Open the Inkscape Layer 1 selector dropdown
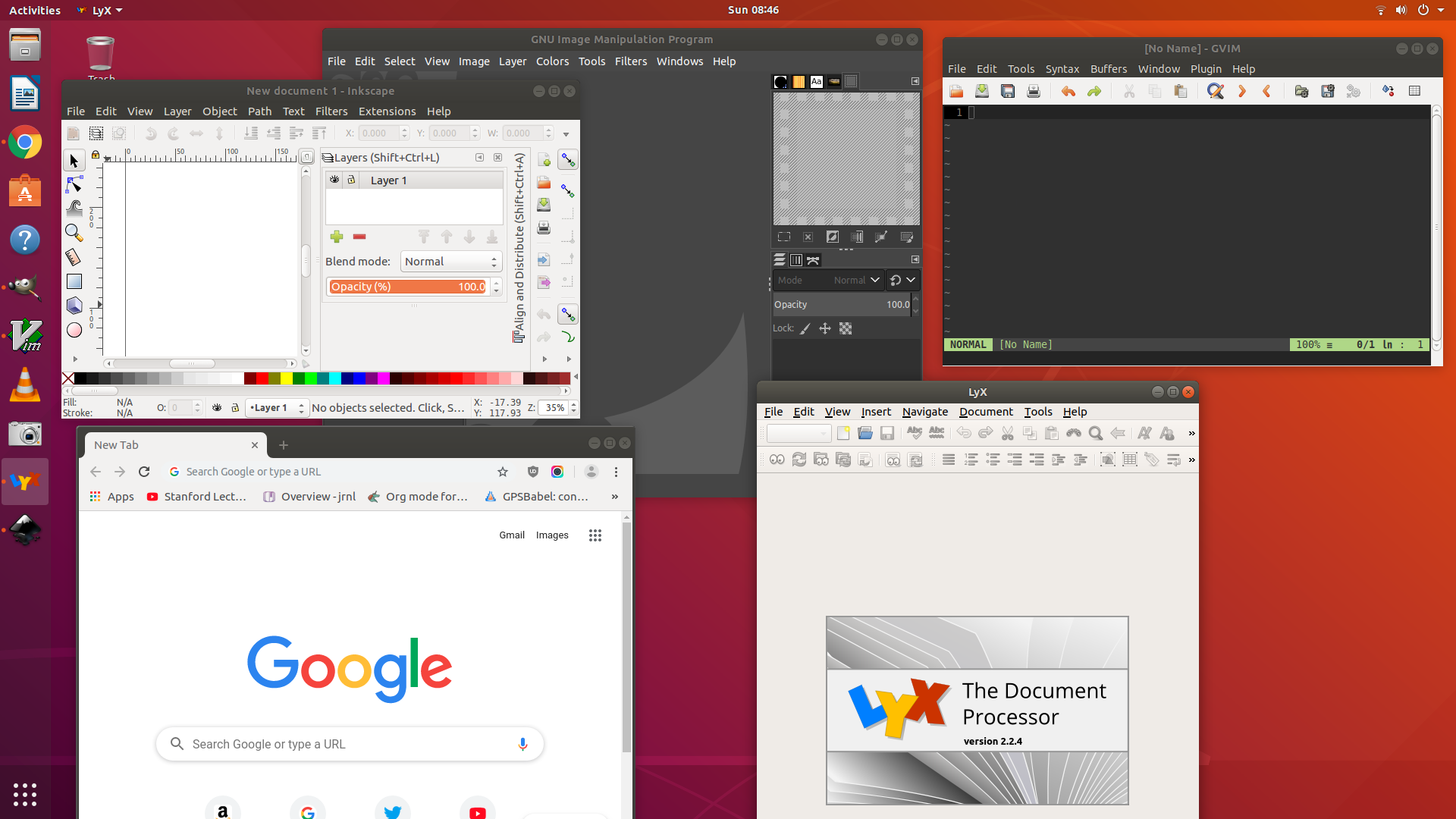Image resolution: width=1456 pixels, height=819 pixels. (x=277, y=407)
